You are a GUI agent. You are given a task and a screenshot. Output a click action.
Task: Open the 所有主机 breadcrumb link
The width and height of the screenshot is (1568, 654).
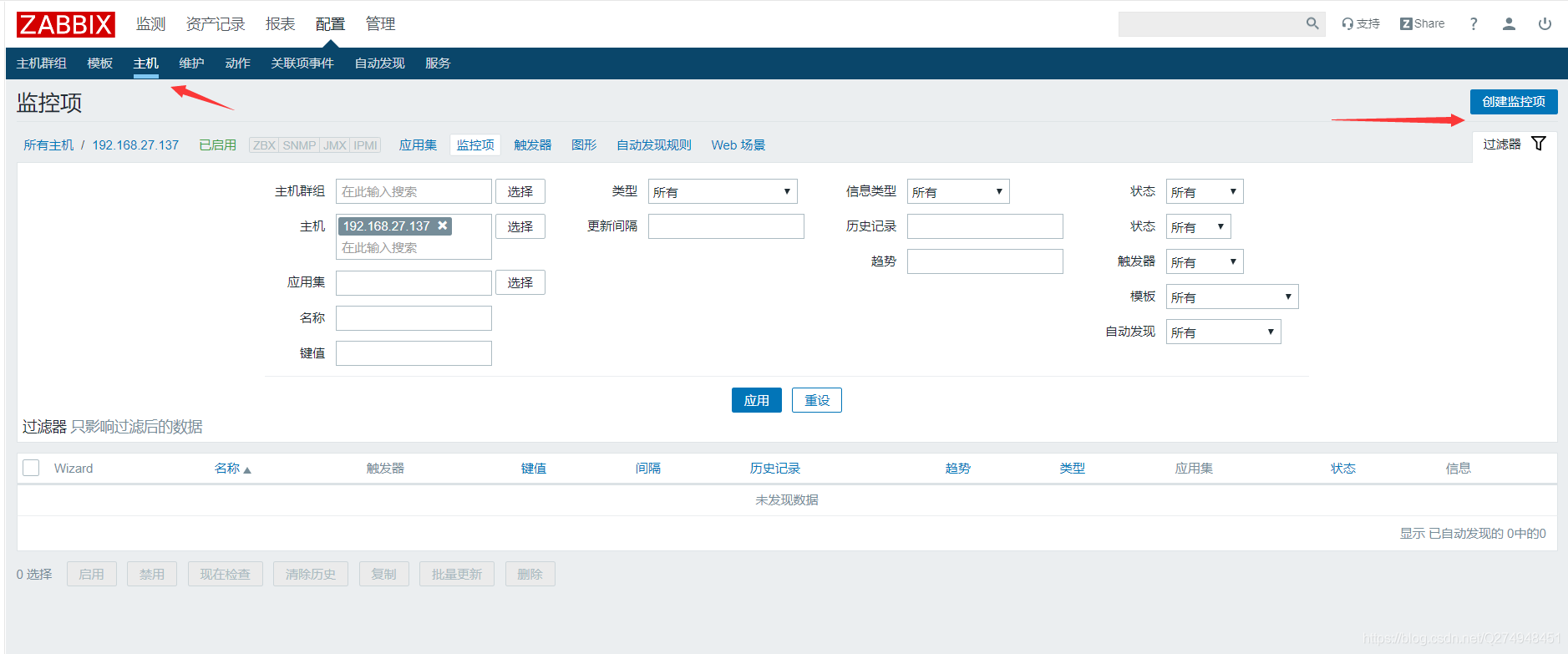48,145
